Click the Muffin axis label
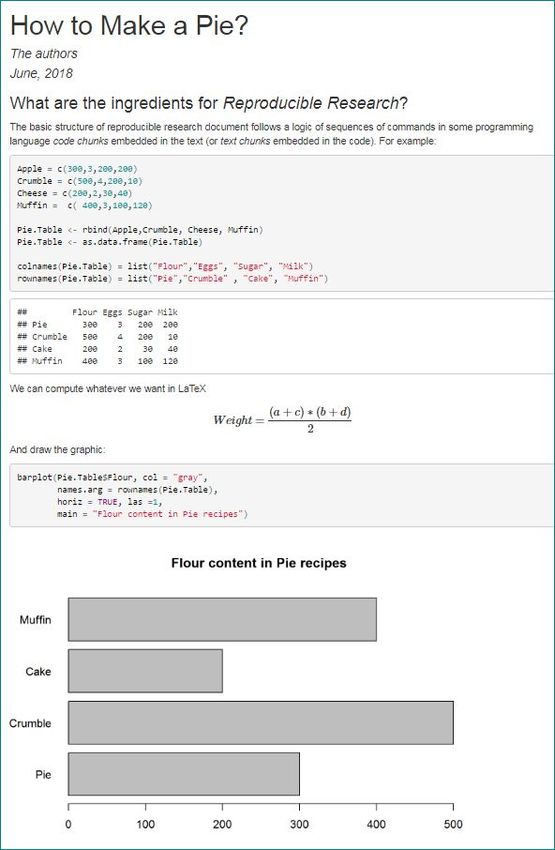The image size is (555, 850). click(35, 620)
